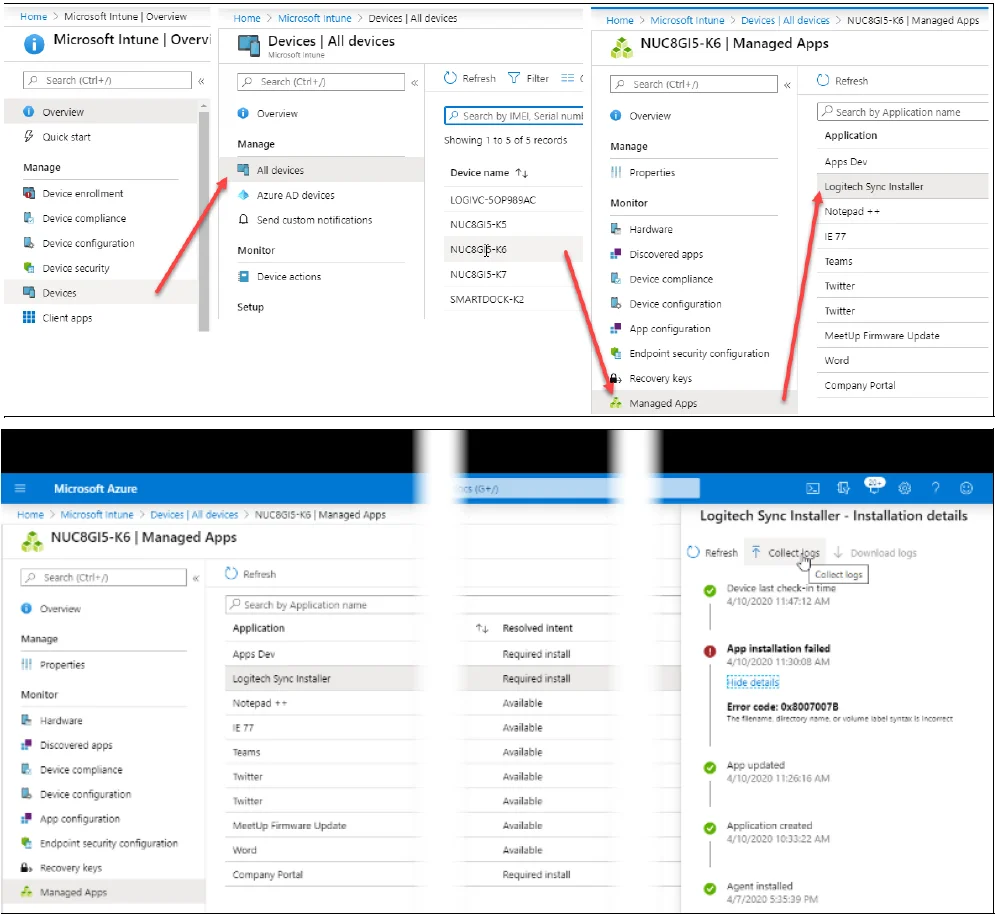Collapse Intune overview sidebar chevron

pos(201,81)
